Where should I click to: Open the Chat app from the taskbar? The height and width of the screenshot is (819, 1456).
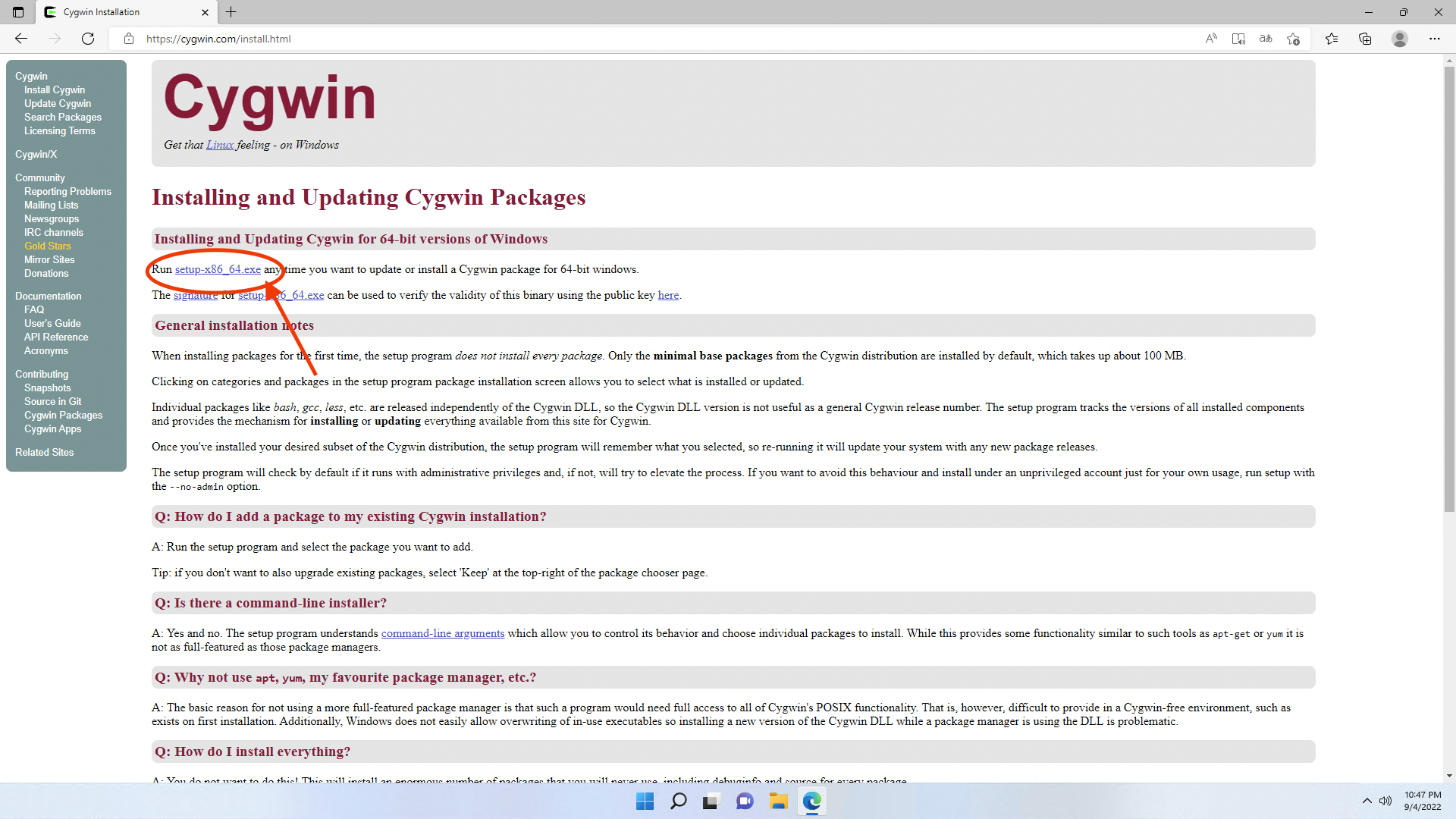pos(745,801)
